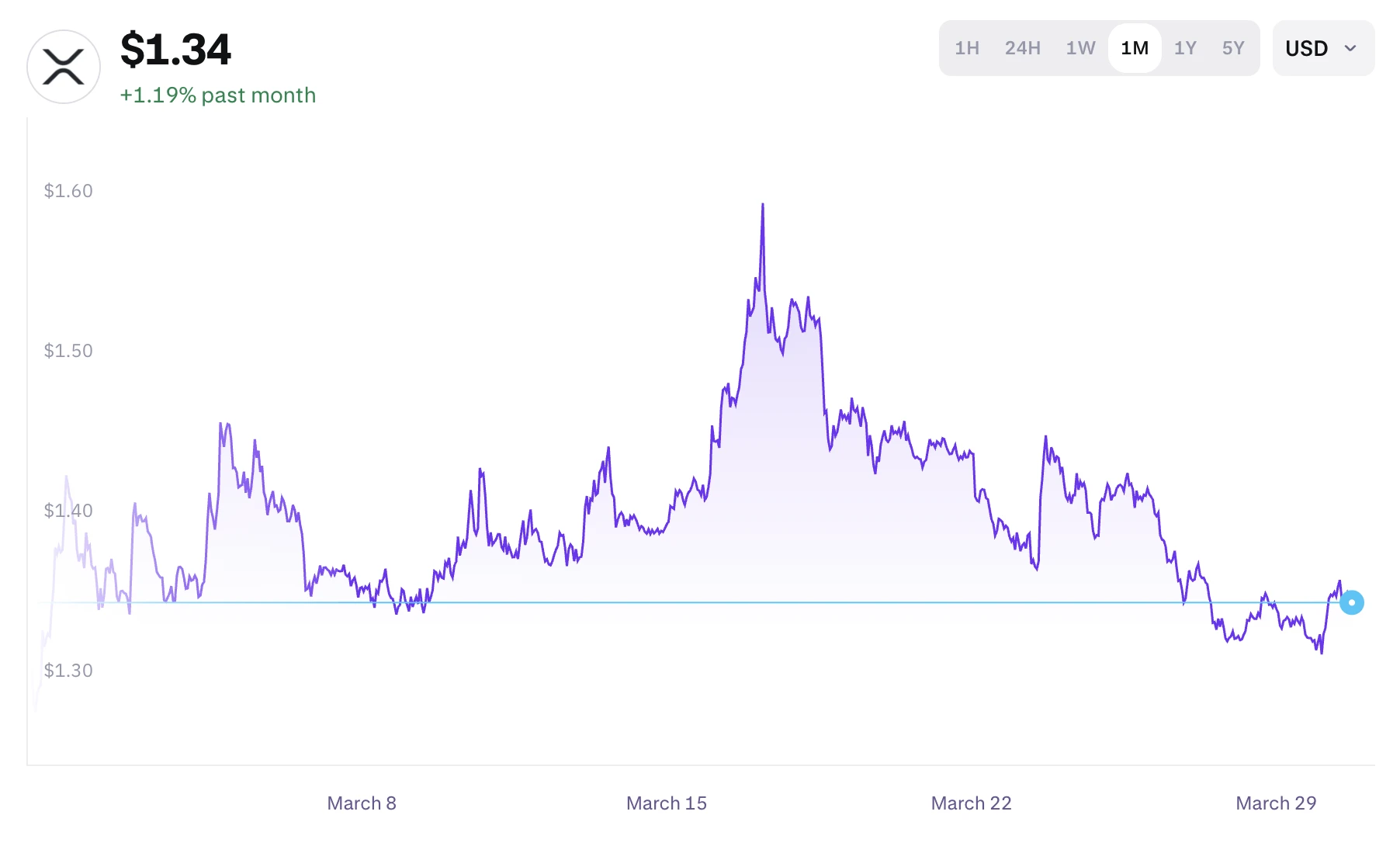The image size is (1400, 860).
Task: Click the $1.34 price heading
Action: [175, 50]
